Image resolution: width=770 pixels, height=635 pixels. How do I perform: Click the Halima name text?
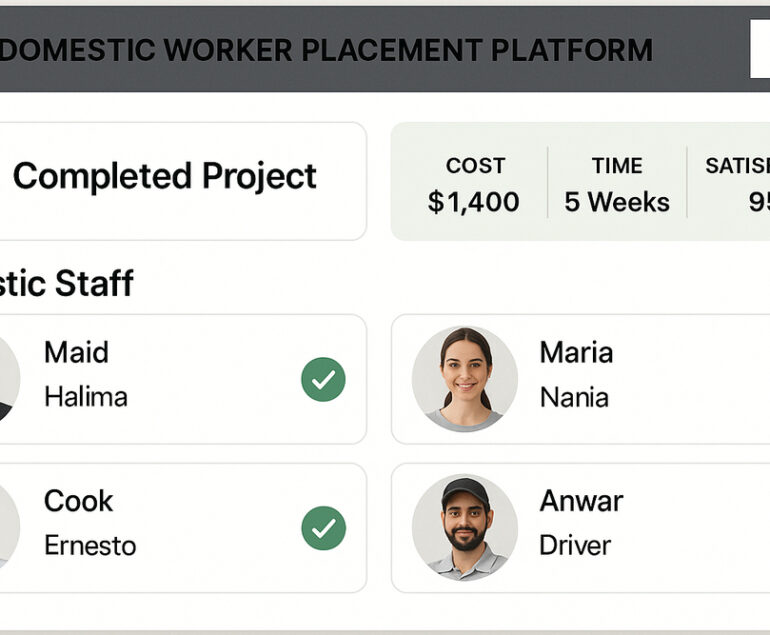(x=86, y=397)
